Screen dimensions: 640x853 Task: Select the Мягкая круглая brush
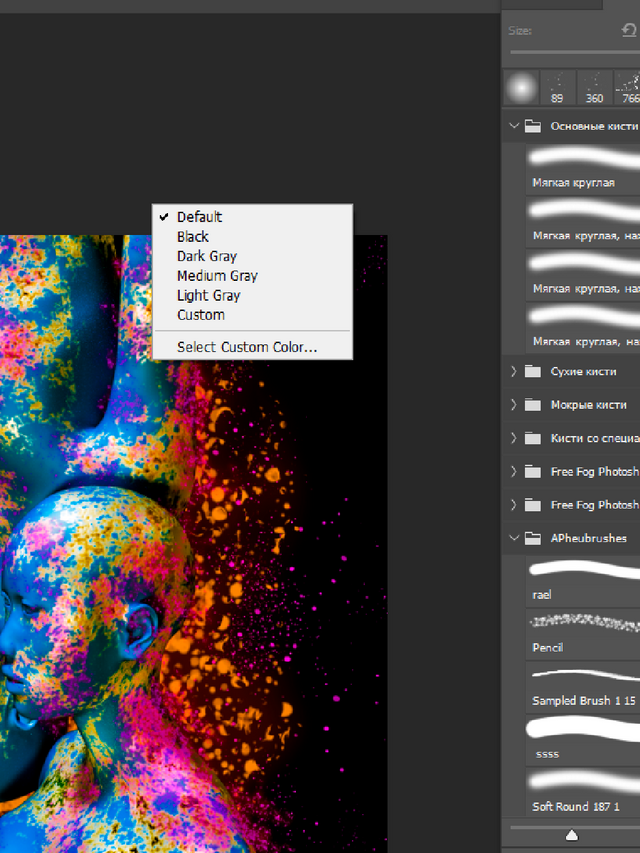tap(583, 169)
